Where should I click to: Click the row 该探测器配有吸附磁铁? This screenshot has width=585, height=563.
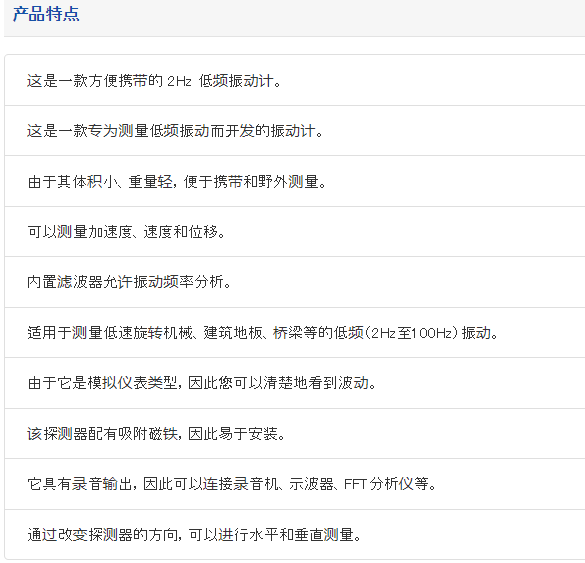(x=295, y=434)
